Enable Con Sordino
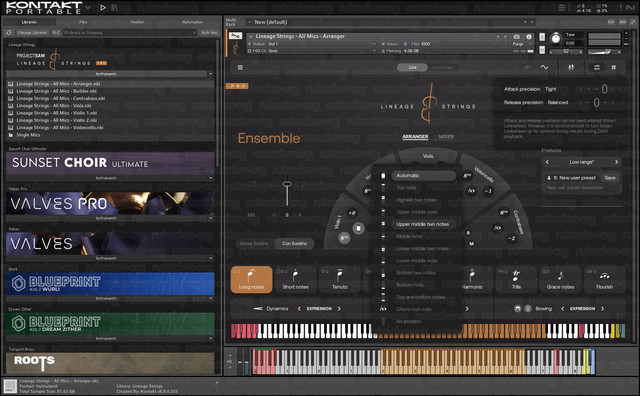This screenshot has height=396, width=640. point(294,243)
